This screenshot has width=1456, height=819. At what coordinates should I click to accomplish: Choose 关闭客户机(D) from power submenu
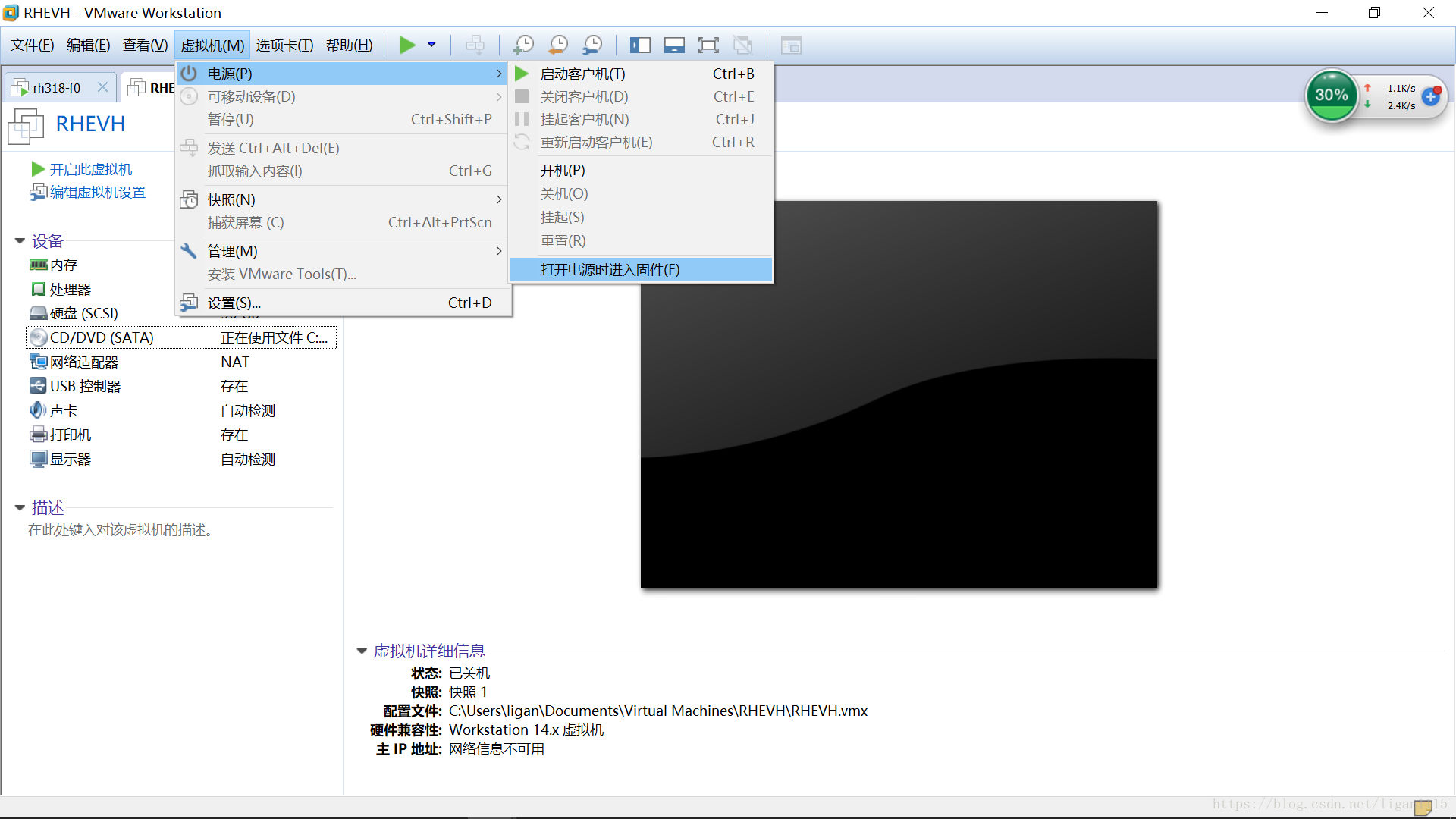tap(641, 96)
